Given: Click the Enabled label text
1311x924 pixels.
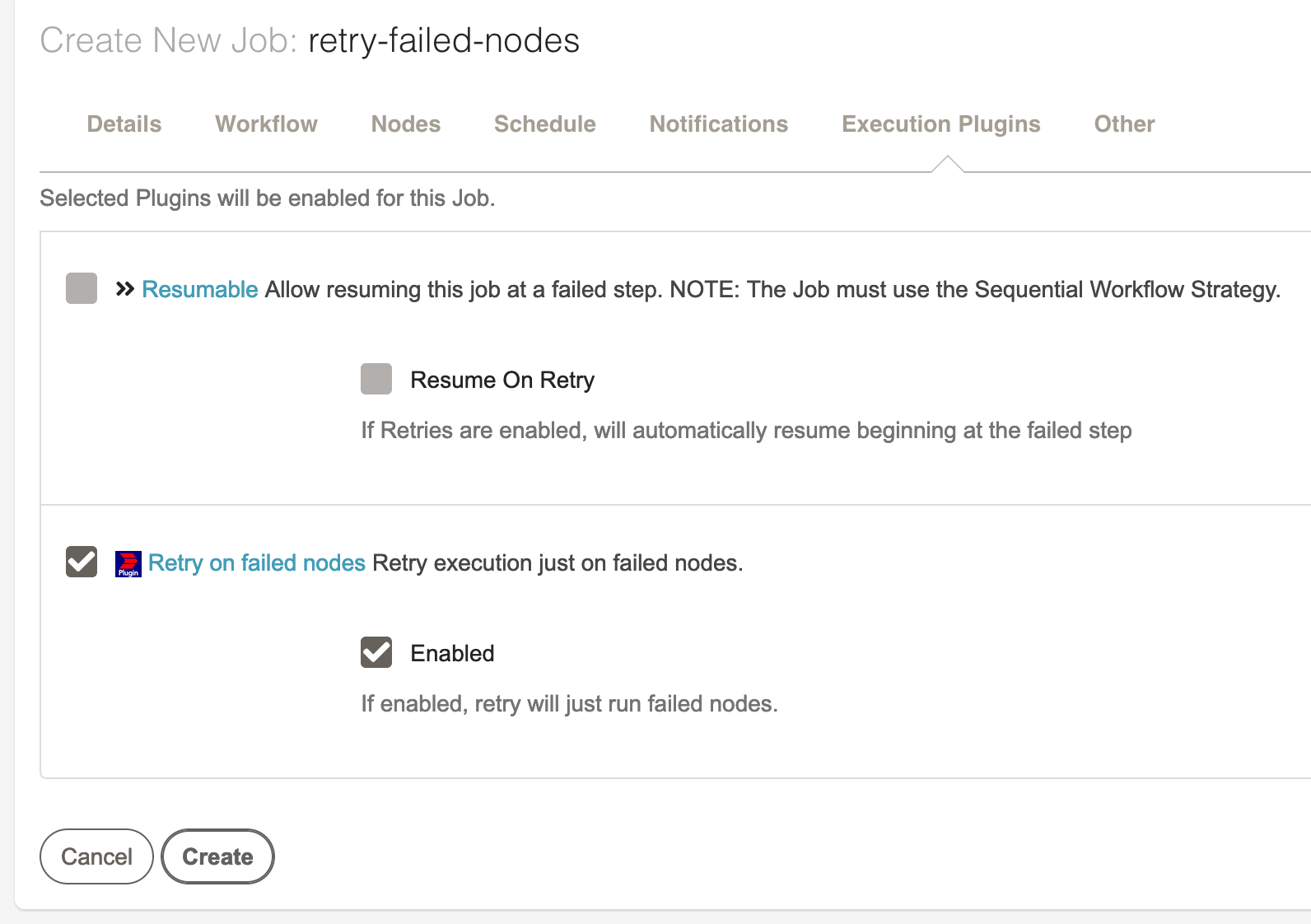Looking at the screenshot, I should tap(453, 653).
